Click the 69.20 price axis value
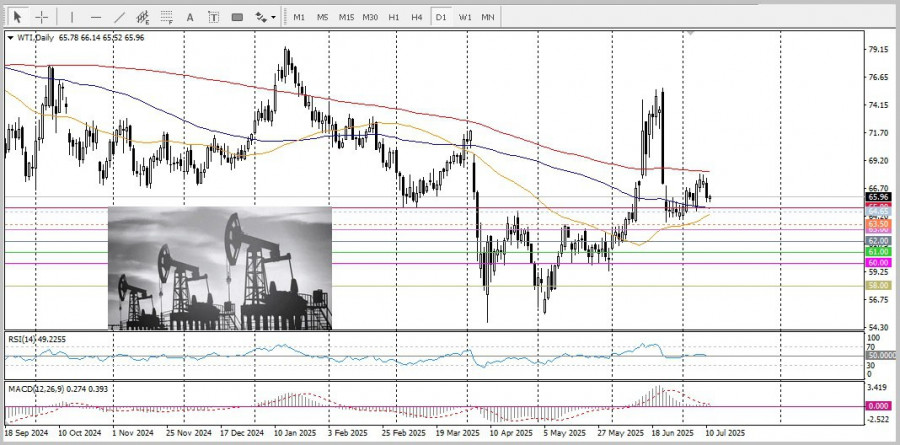 (x=879, y=161)
